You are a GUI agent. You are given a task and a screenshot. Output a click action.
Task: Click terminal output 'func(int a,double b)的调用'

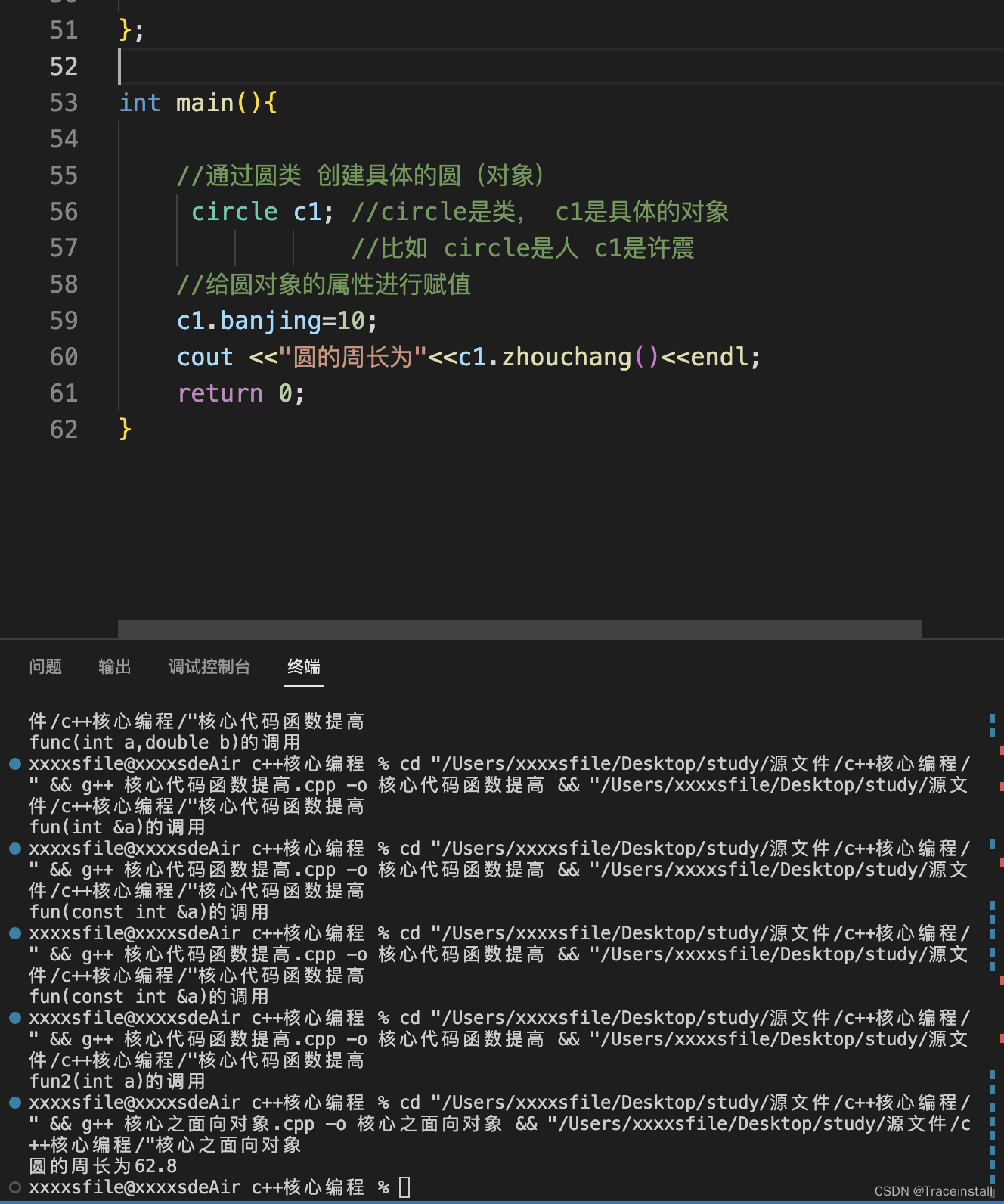click(165, 743)
